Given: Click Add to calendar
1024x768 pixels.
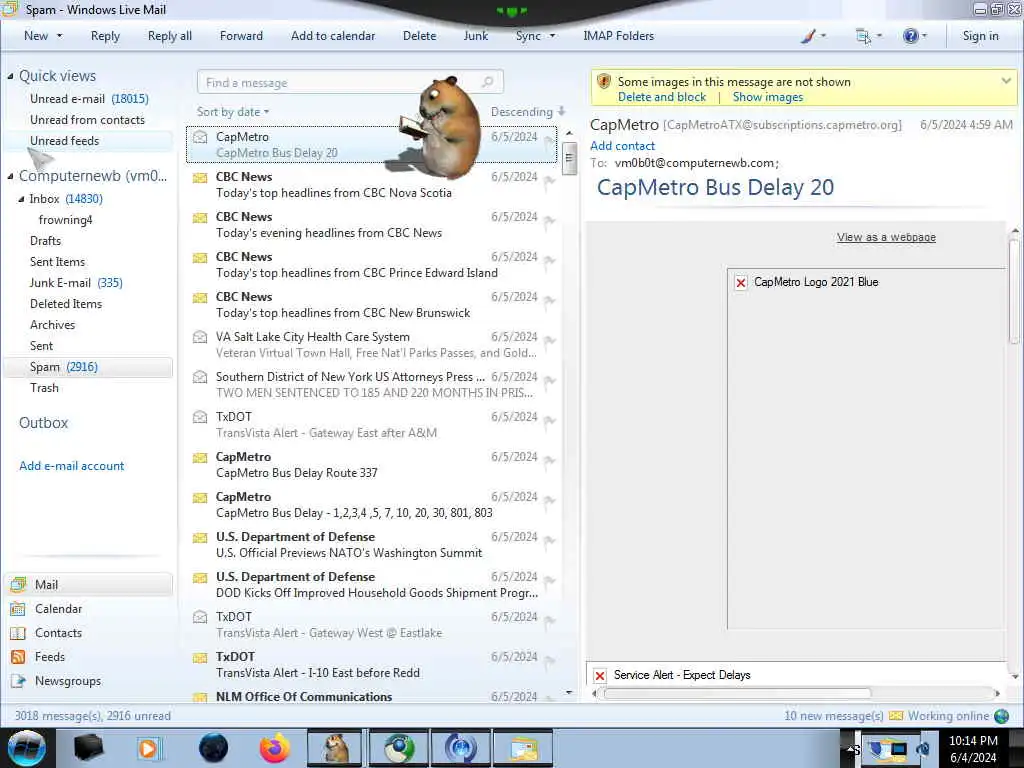Looking at the screenshot, I should 333,36.
